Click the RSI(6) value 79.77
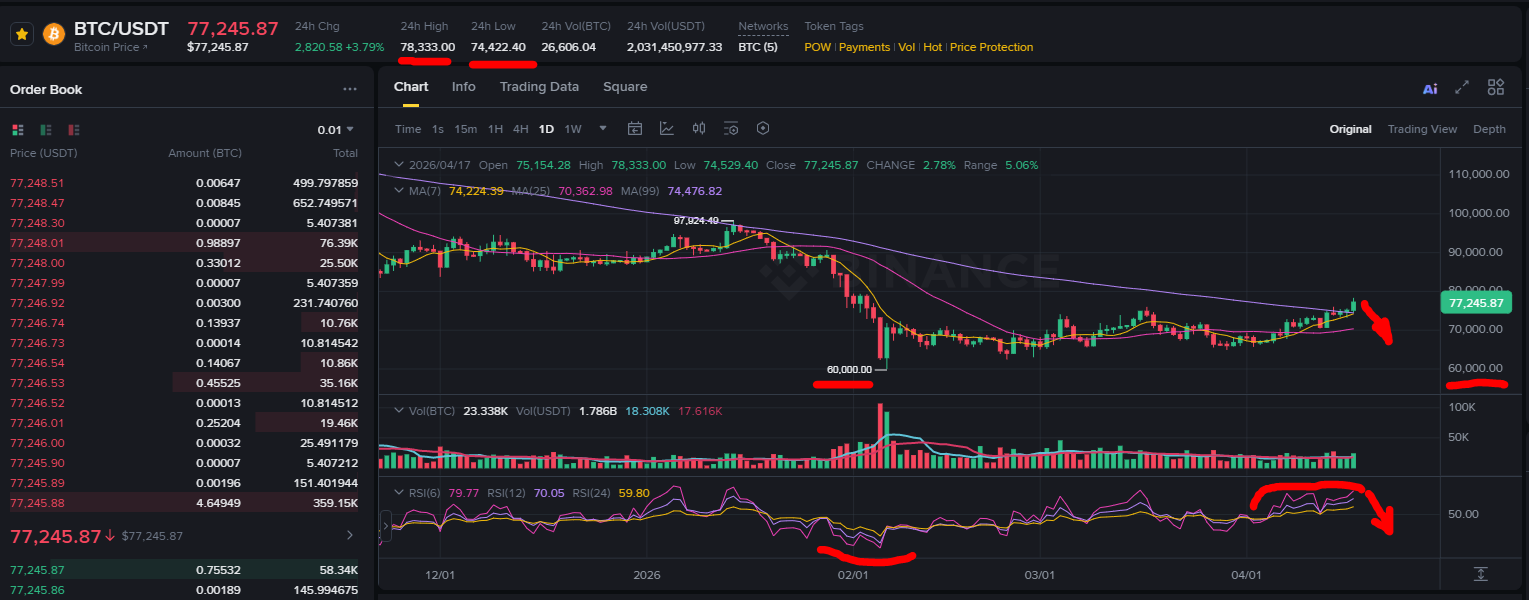Viewport: 1529px width, 600px height. [x=464, y=492]
